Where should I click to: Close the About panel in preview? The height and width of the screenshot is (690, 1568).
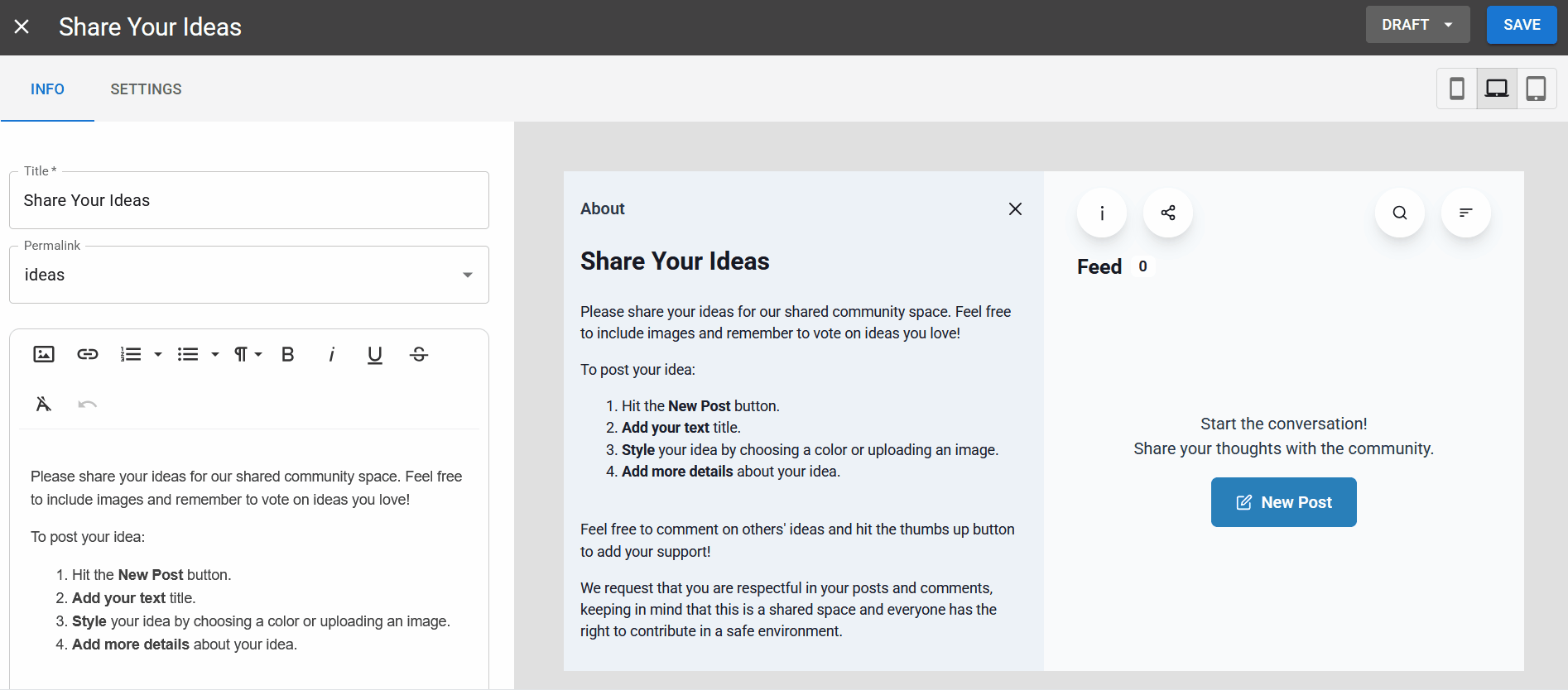coord(1015,208)
